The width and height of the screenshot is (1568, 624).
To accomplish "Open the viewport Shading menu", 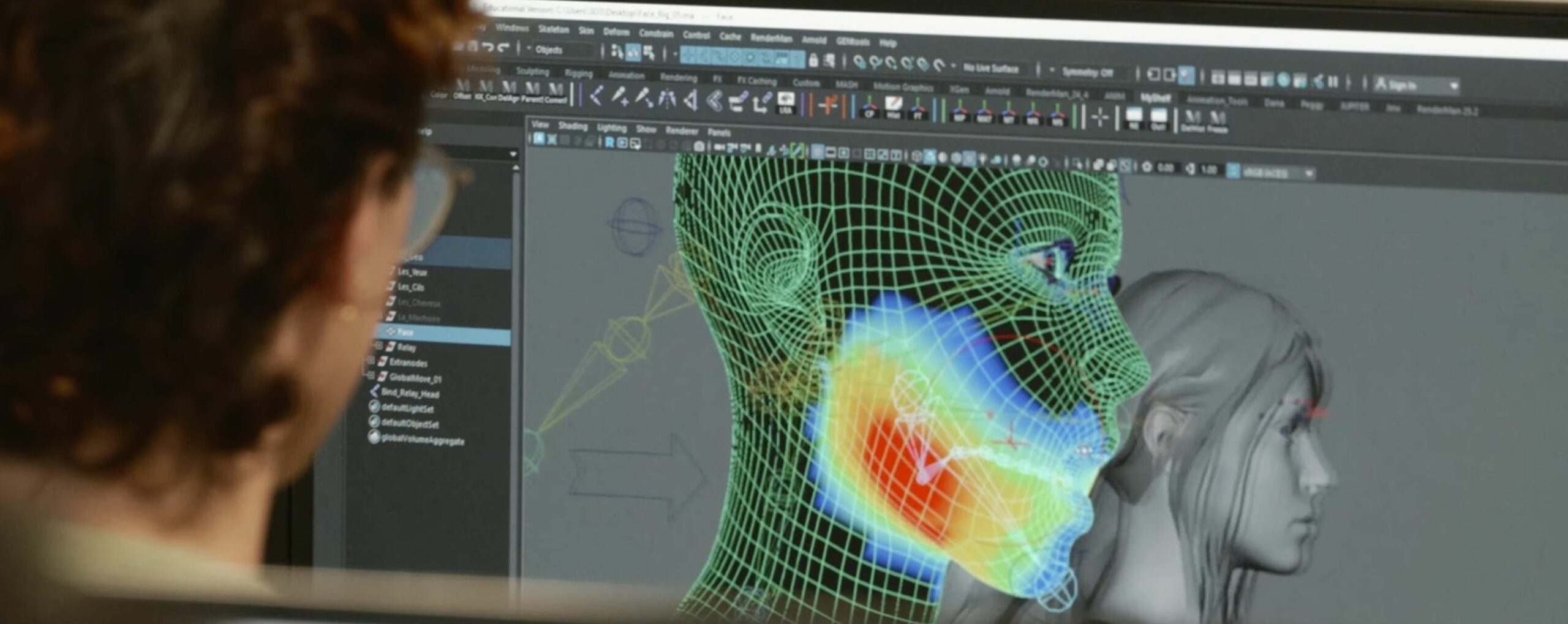I will click(x=573, y=126).
